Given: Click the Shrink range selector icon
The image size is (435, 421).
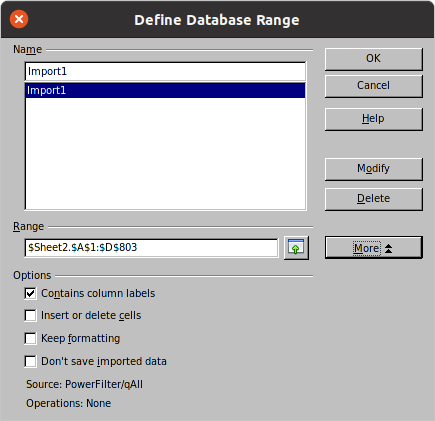Looking at the screenshot, I should [x=296, y=248].
